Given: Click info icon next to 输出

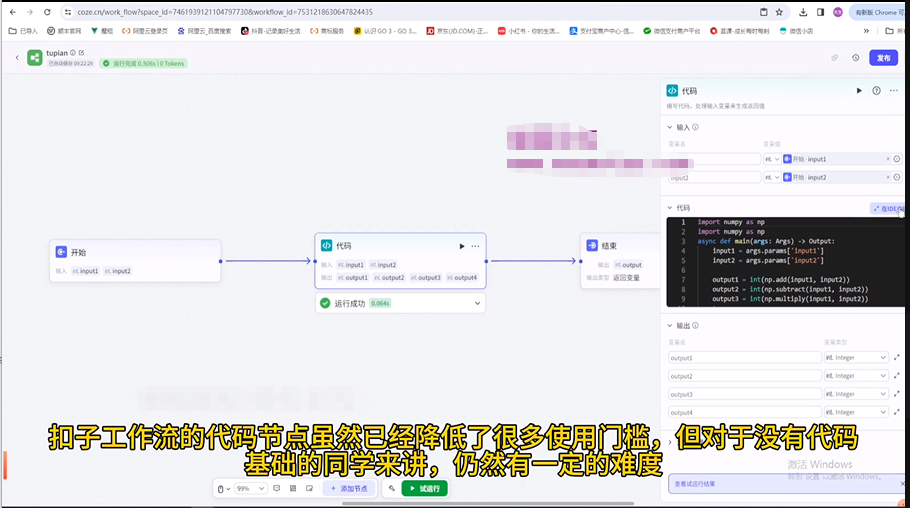Looking at the screenshot, I should point(695,326).
